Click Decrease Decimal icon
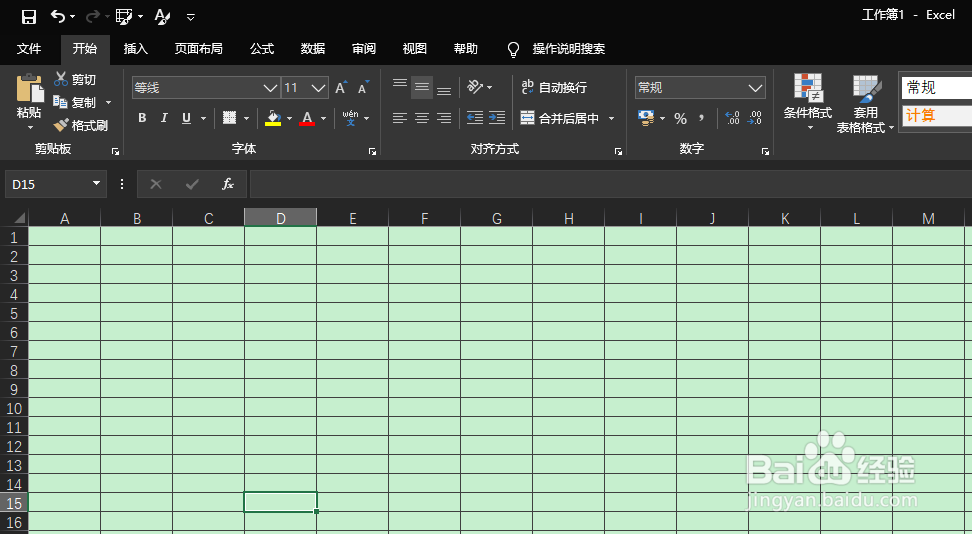The height and width of the screenshot is (534, 972). click(x=754, y=118)
